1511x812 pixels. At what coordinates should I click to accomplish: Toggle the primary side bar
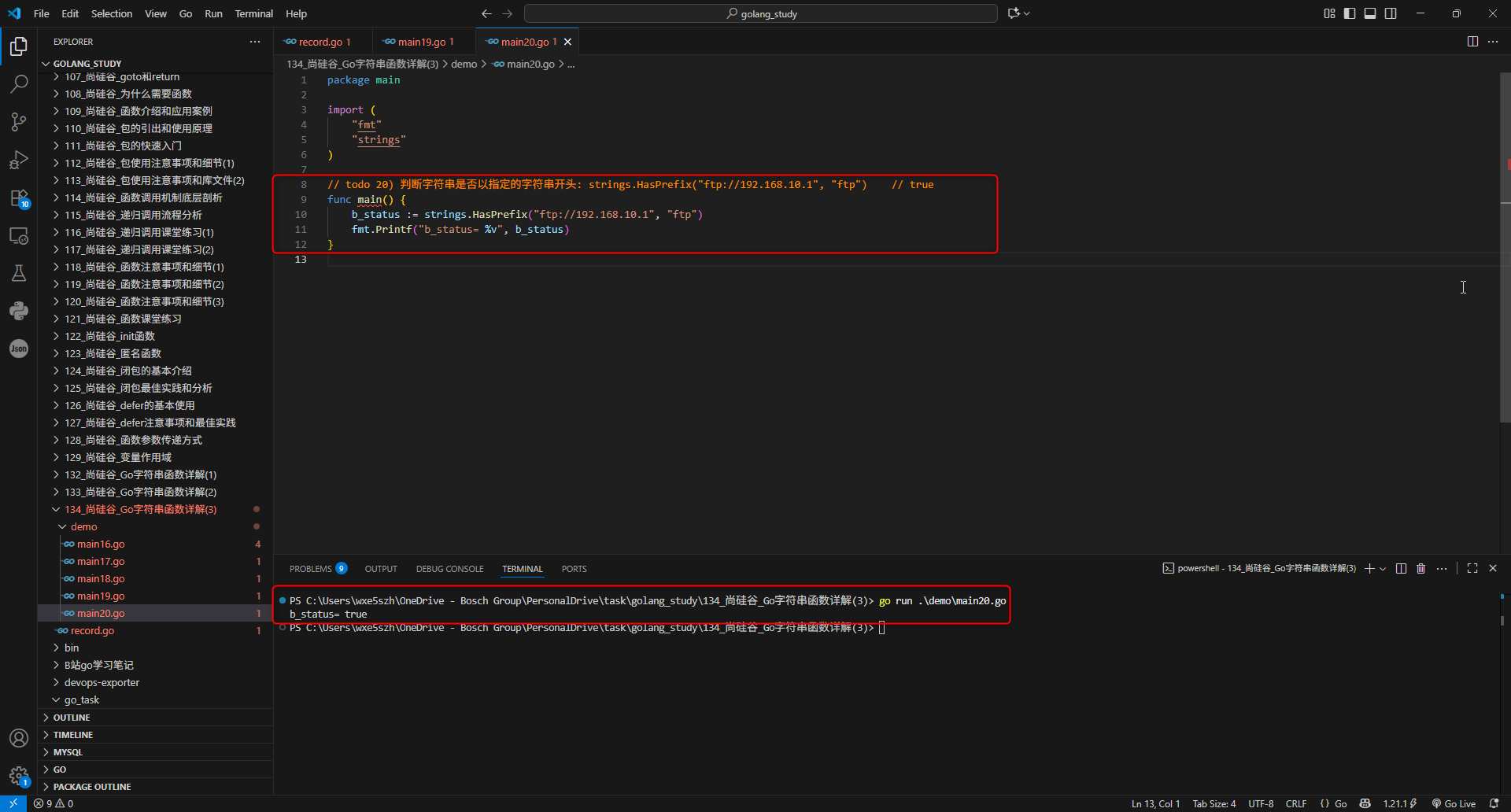pyautogui.click(x=1350, y=13)
